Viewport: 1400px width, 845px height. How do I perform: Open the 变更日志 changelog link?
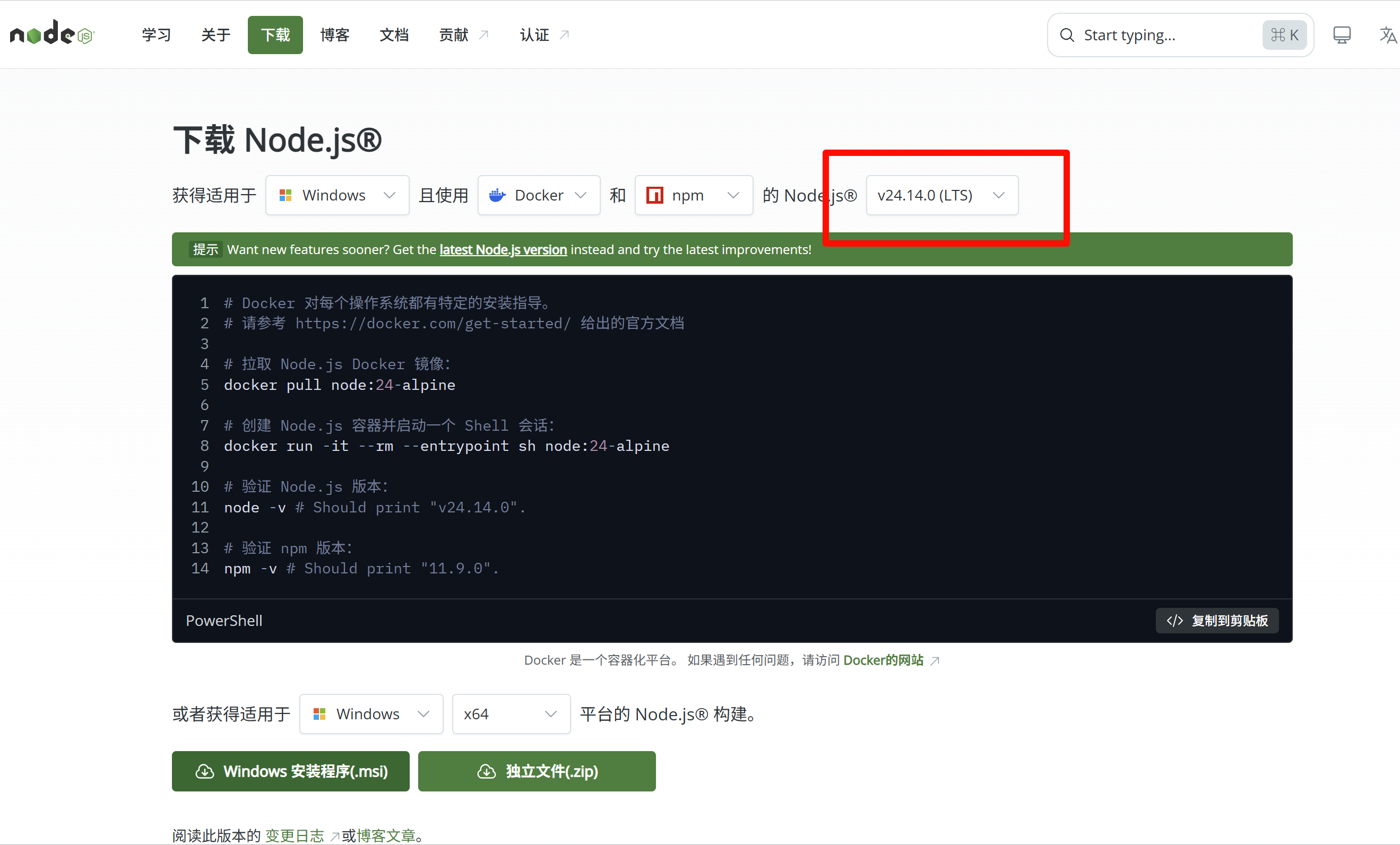pos(295,835)
